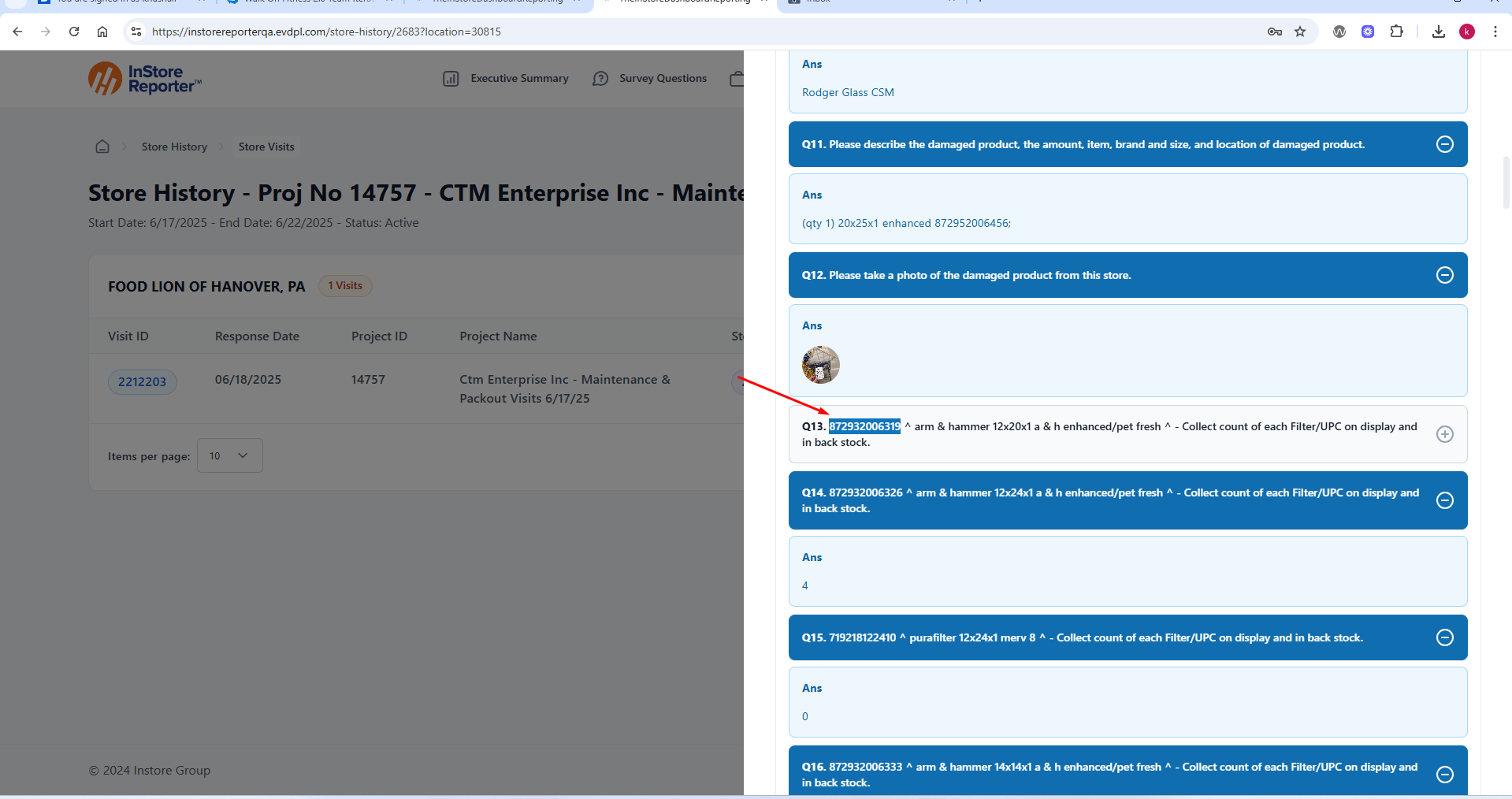
Task: Open the Items per page dropdown
Action: [x=229, y=455]
